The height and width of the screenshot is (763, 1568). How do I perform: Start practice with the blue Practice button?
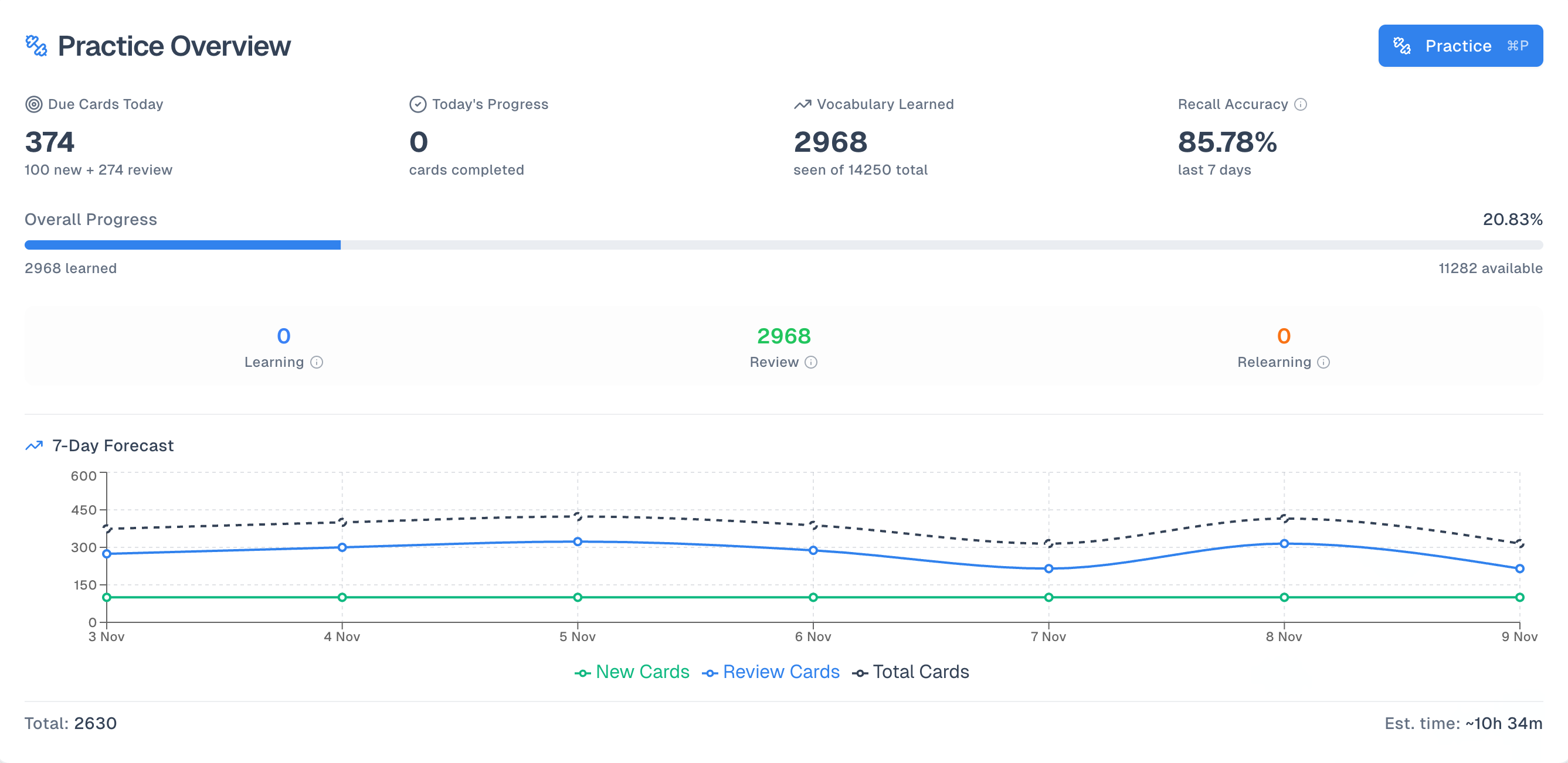tap(1460, 46)
